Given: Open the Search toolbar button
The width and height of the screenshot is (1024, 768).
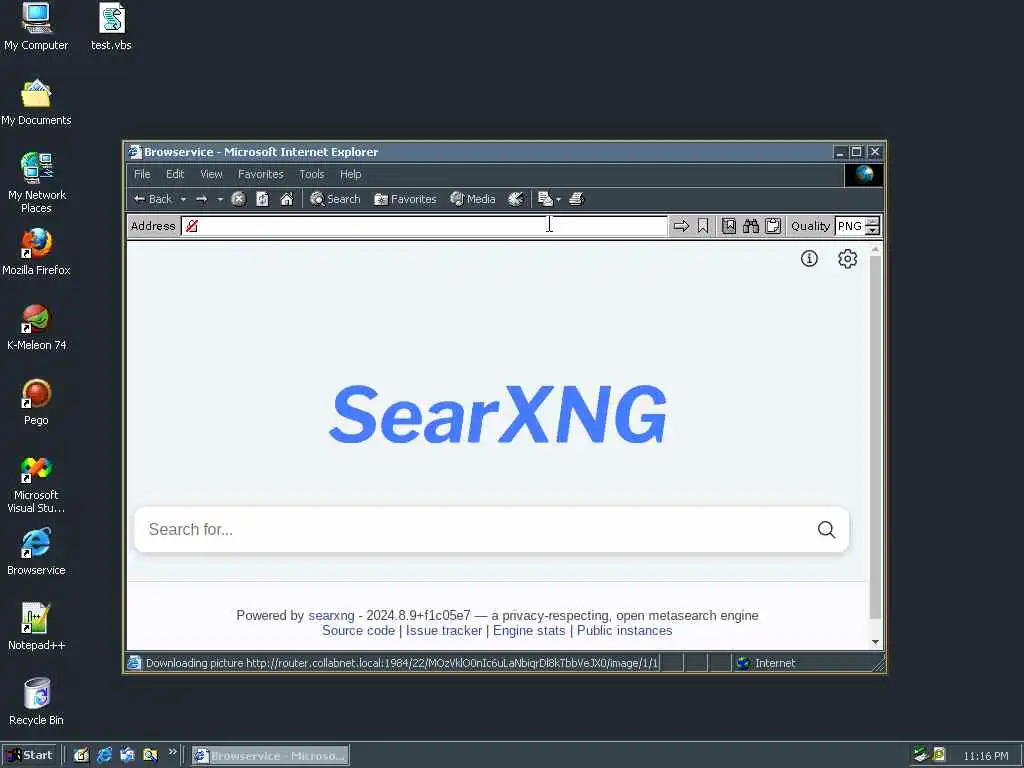Looking at the screenshot, I should pyautogui.click(x=335, y=199).
